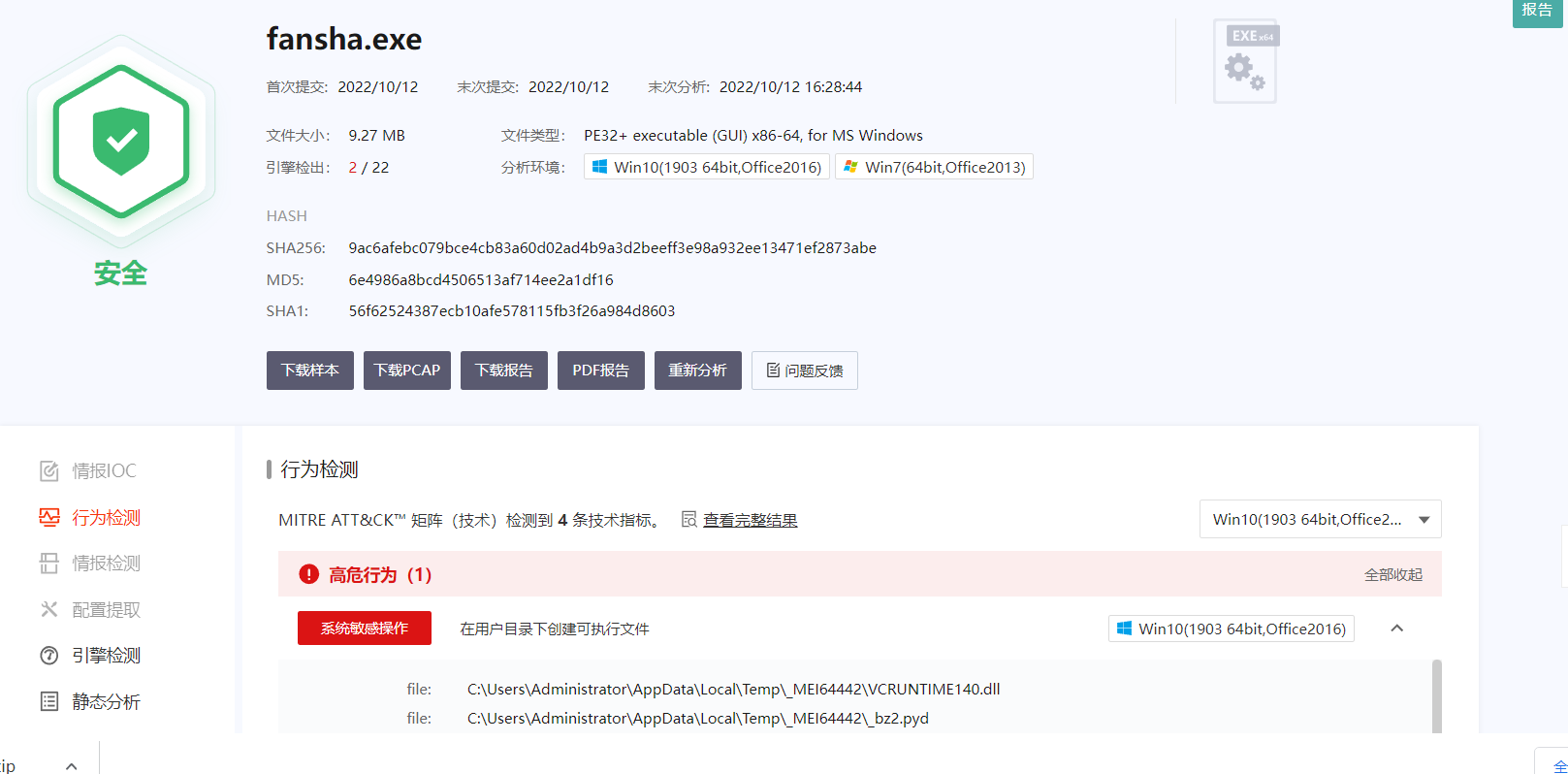
Task: Collapse the 系统敏感操作 behavior row
Action: (1396, 629)
